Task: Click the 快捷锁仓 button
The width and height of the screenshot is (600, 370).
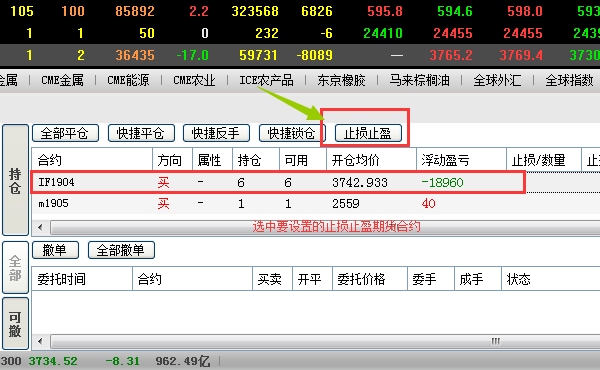Action: tap(292, 133)
